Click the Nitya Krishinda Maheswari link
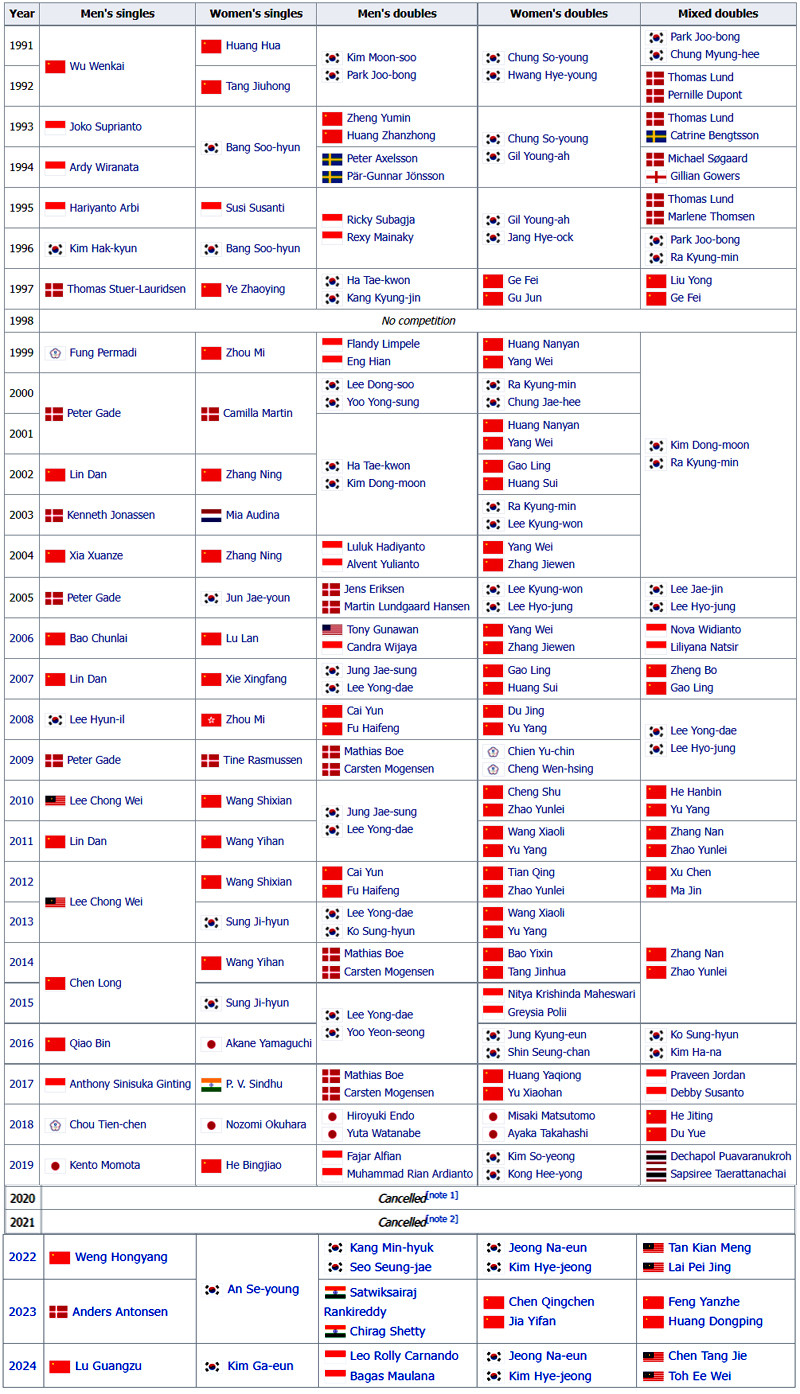Image resolution: width=800 pixels, height=1394 pixels. click(x=571, y=994)
